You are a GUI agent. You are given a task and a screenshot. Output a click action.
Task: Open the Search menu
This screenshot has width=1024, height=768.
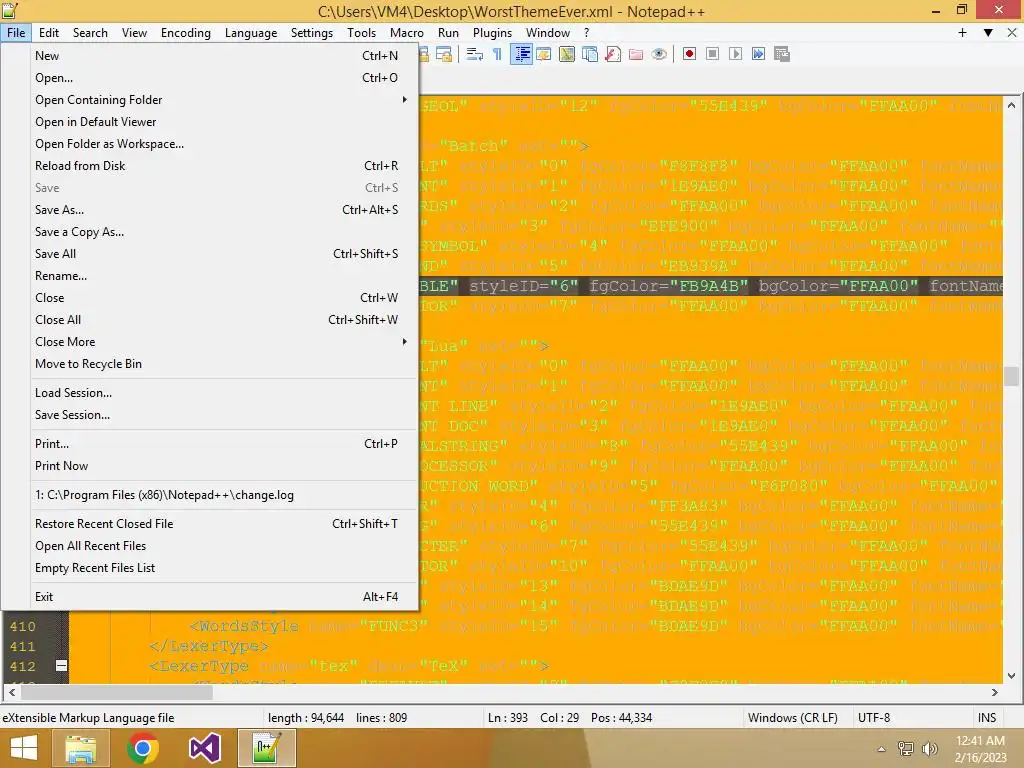(x=90, y=33)
